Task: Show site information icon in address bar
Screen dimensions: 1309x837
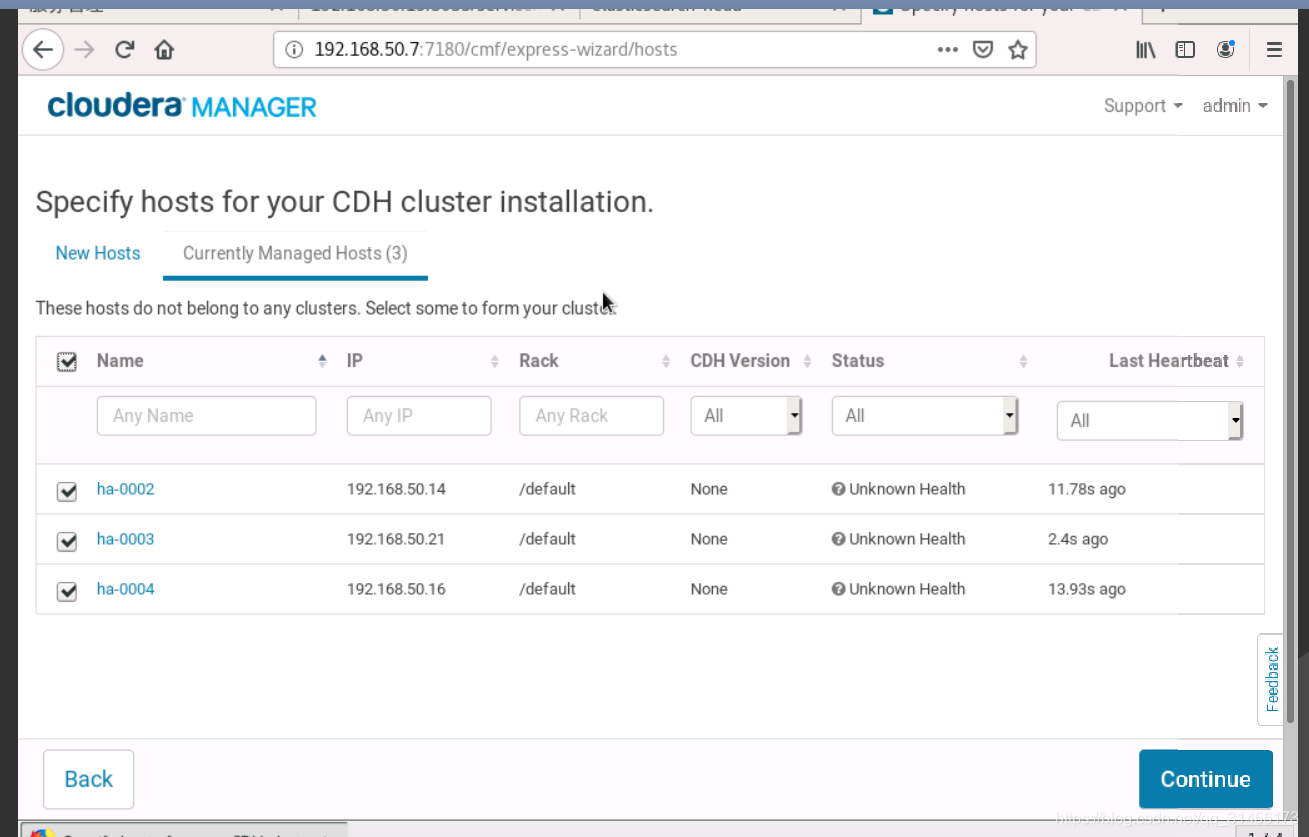Action: [x=293, y=49]
